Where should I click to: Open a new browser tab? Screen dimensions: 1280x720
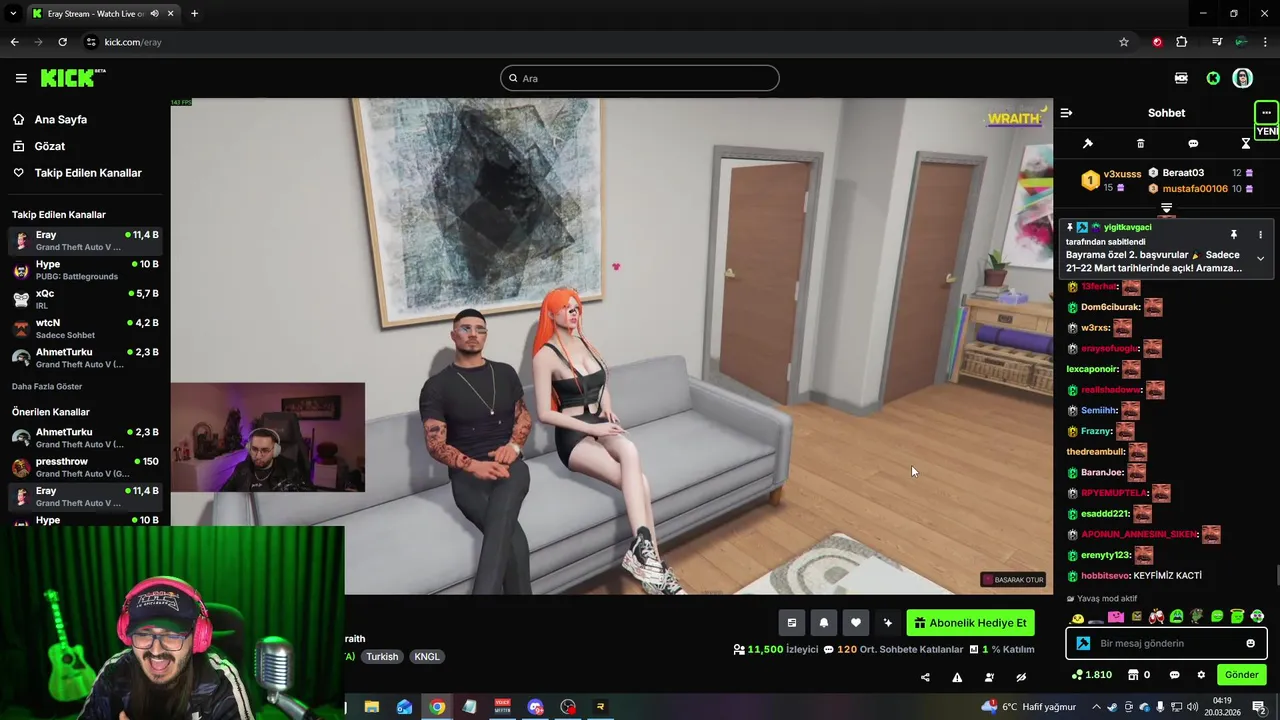point(194,14)
